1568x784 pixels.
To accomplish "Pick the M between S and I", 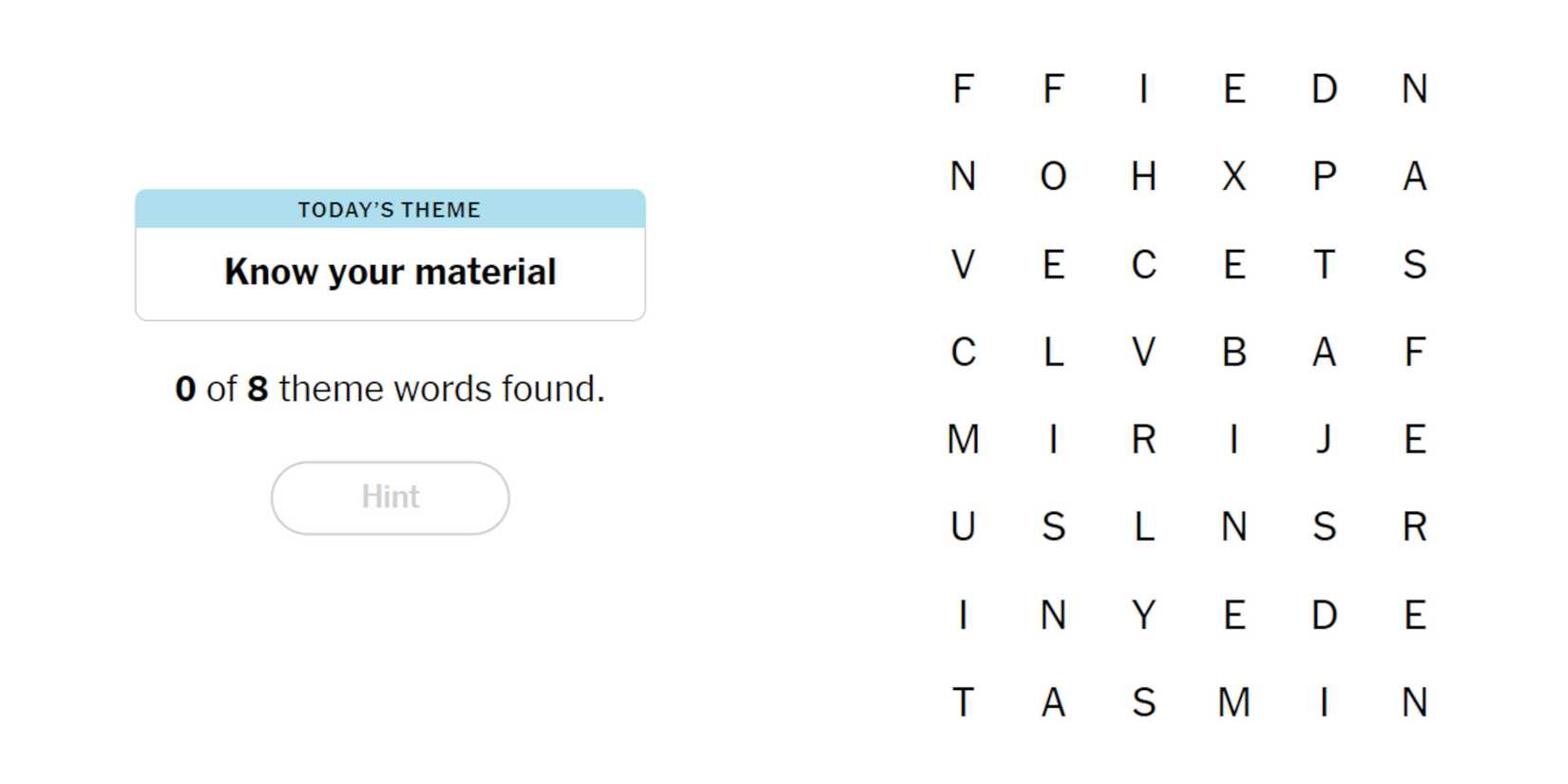I will (1233, 703).
